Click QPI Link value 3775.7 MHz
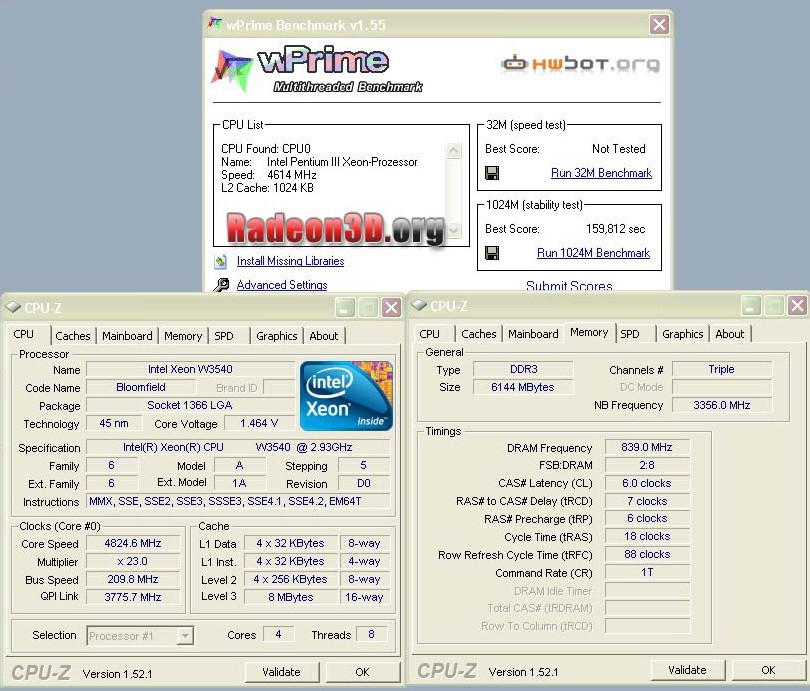Screen dimensions: 810x691 tap(133, 597)
